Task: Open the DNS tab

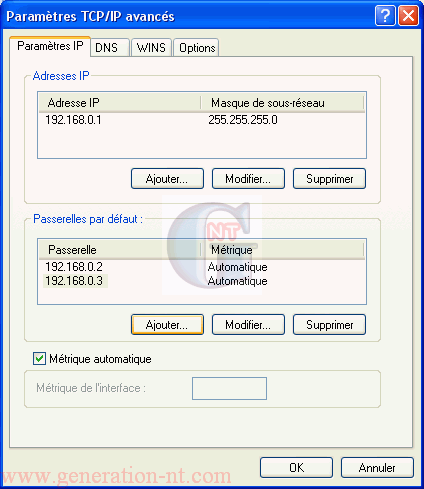Action: (x=110, y=48)
